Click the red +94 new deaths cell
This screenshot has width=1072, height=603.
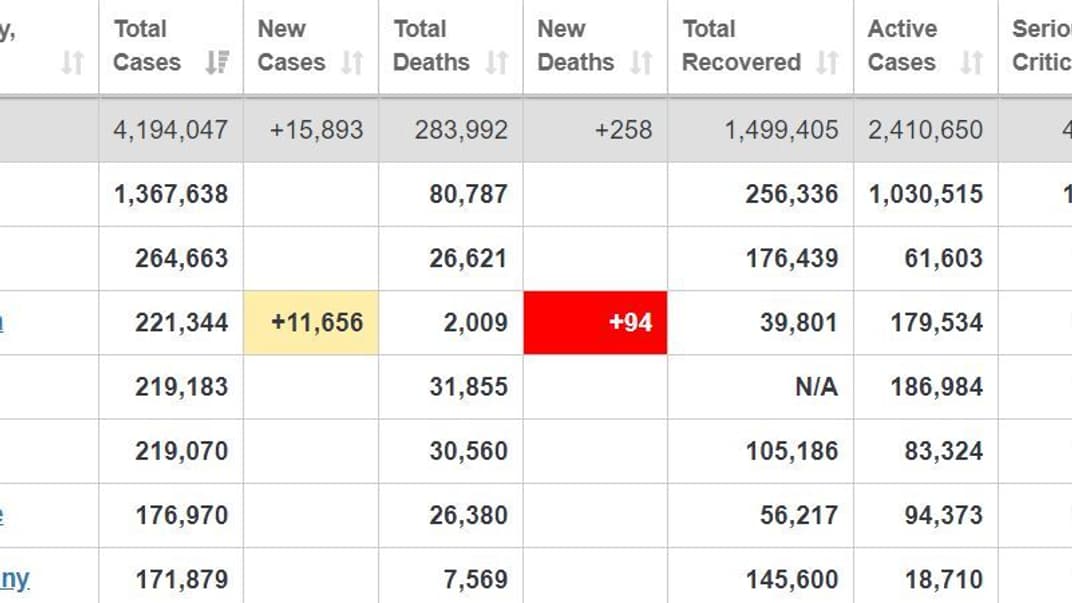point(595,323)
